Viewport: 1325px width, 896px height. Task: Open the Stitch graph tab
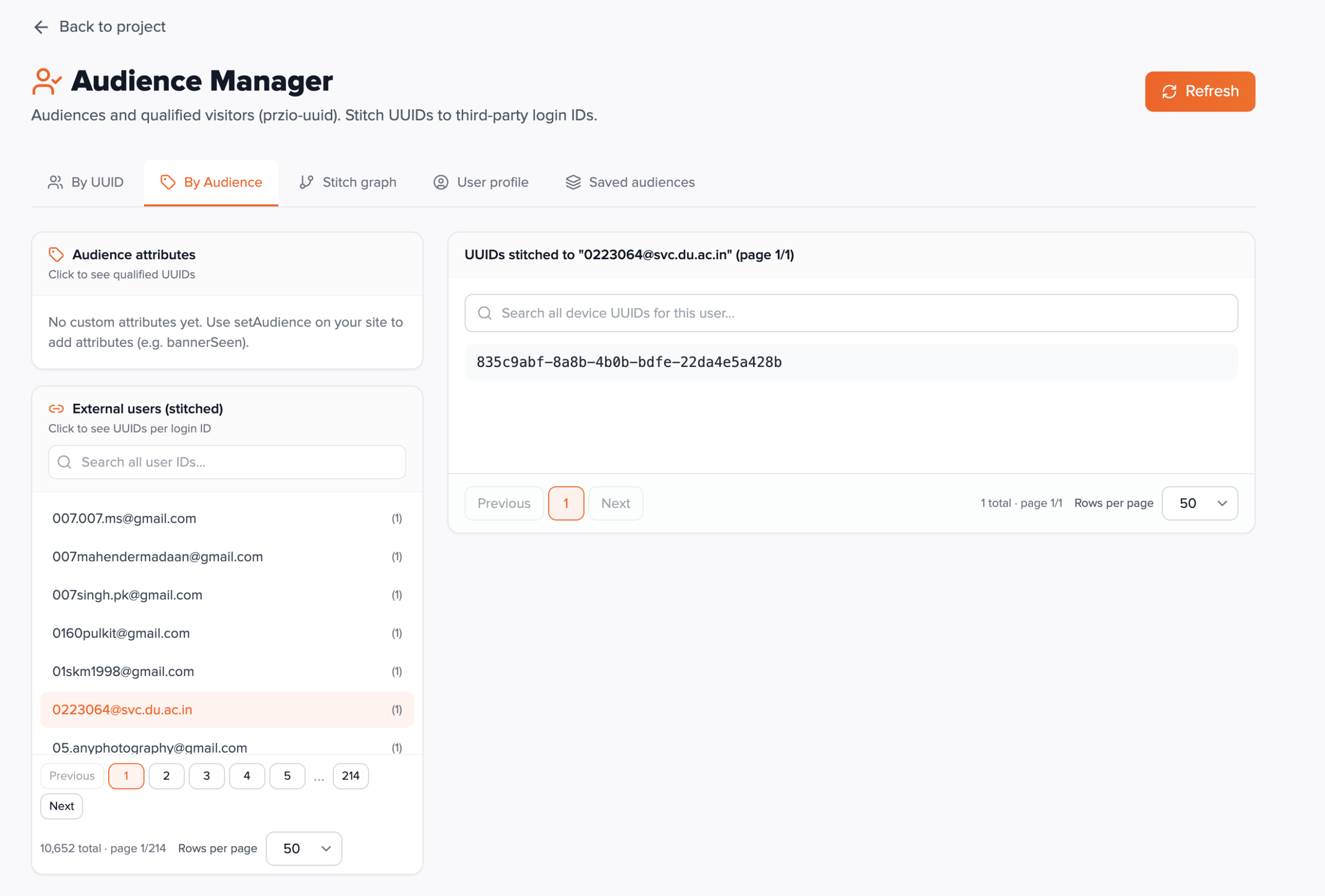point(348,182)
